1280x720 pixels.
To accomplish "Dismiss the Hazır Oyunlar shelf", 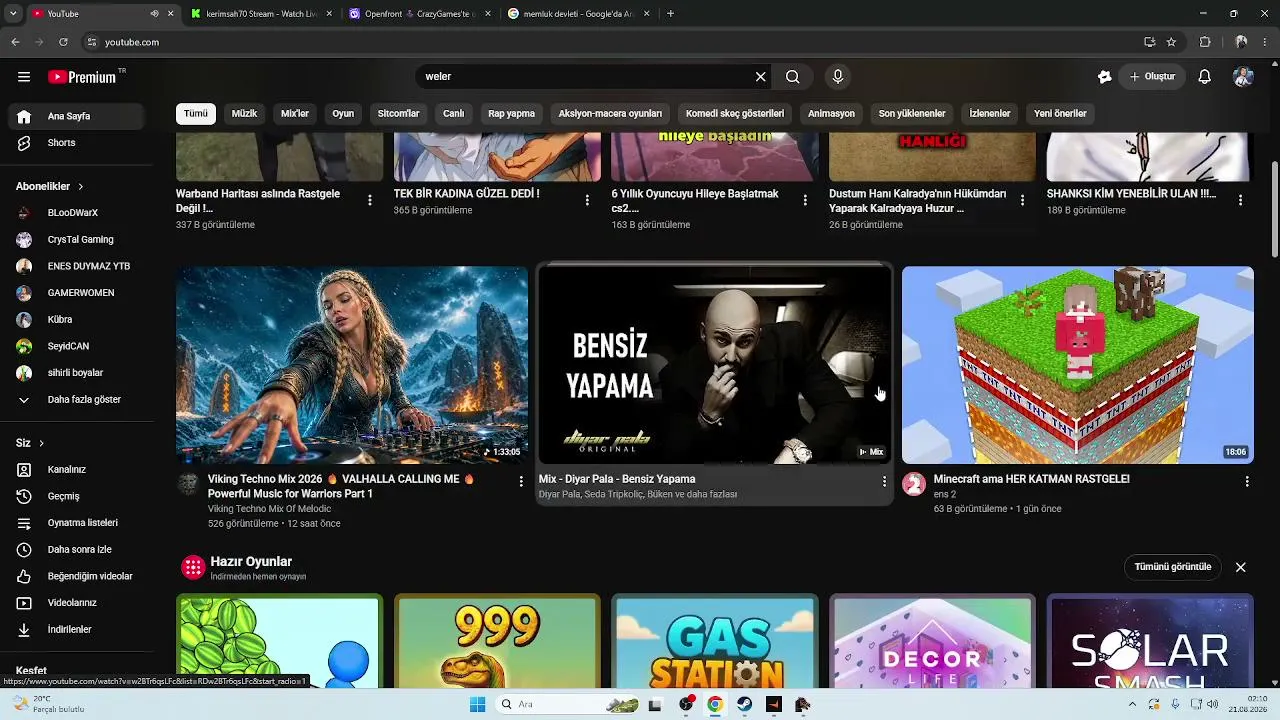I will point(1240,567).
